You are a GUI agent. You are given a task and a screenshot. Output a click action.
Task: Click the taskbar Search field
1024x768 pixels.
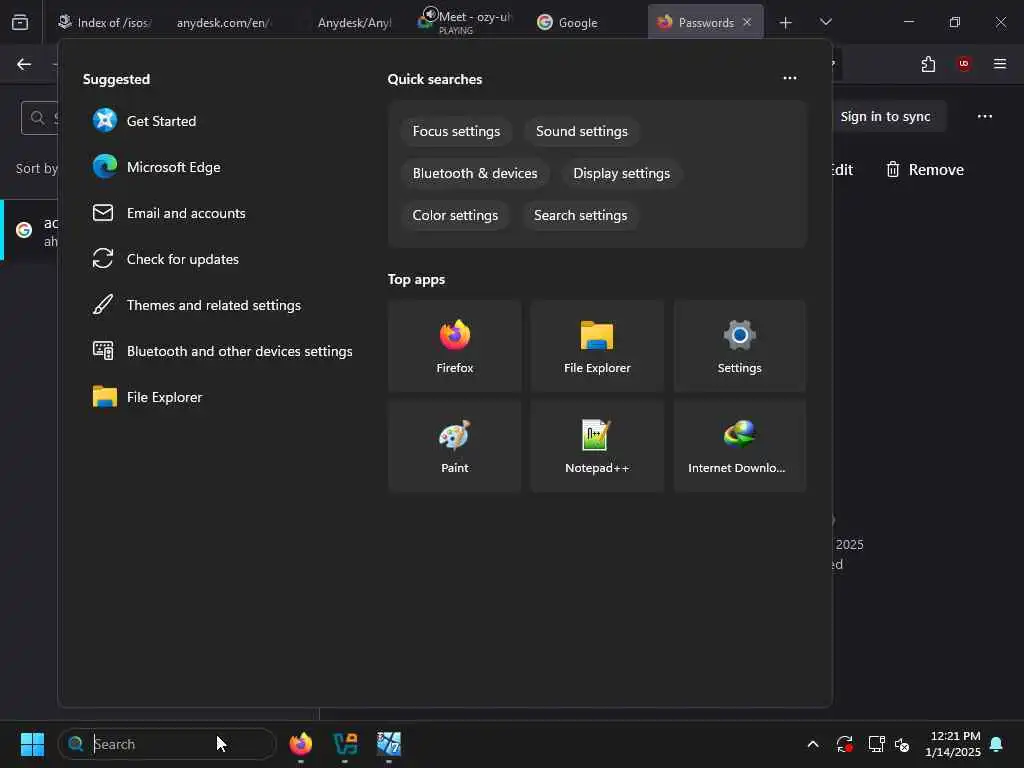click(x=167, y=744)
